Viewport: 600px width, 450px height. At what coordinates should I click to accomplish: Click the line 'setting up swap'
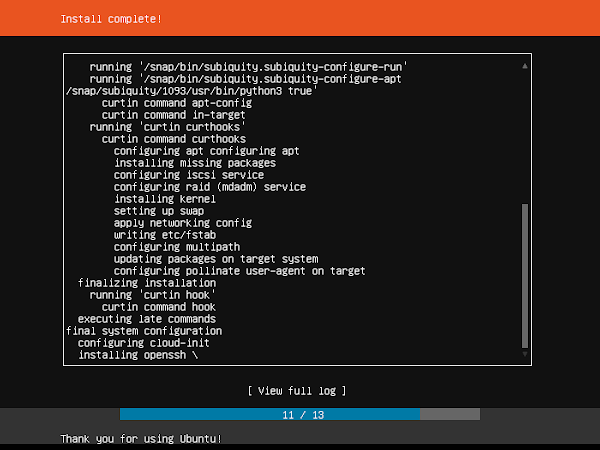[x=159, y=211]
